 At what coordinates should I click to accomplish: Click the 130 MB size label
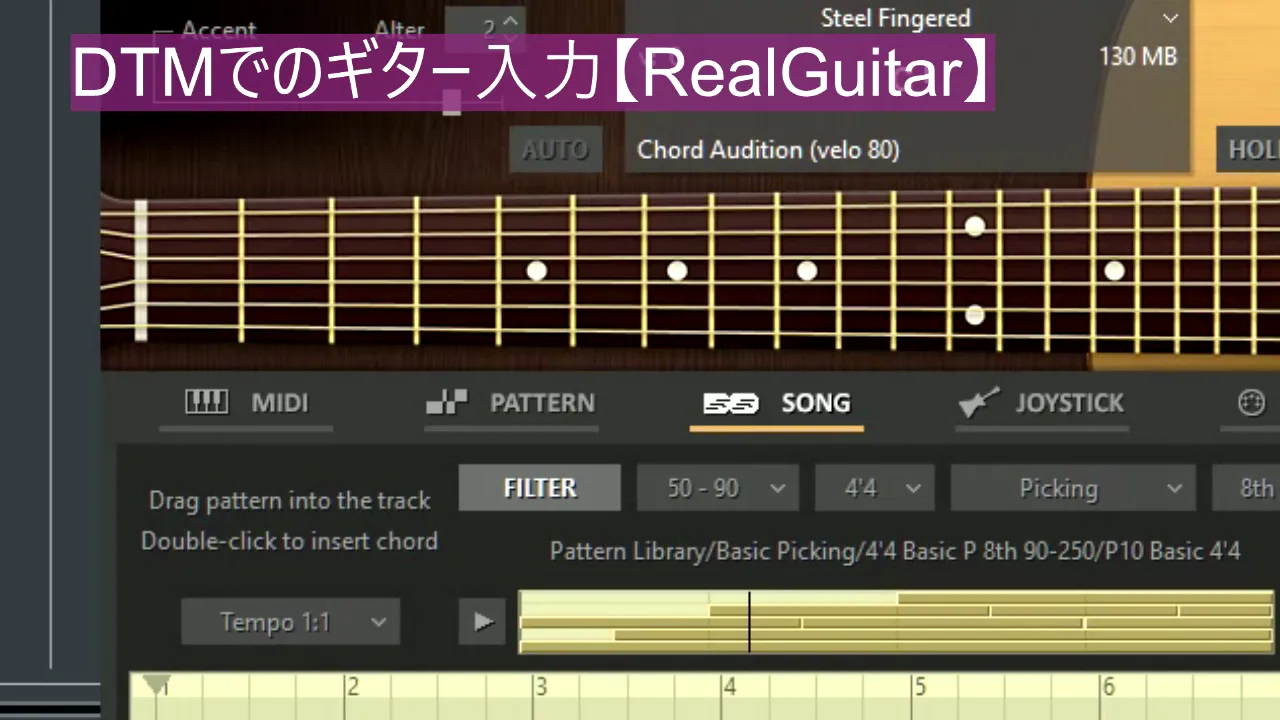pos(1138,56)
